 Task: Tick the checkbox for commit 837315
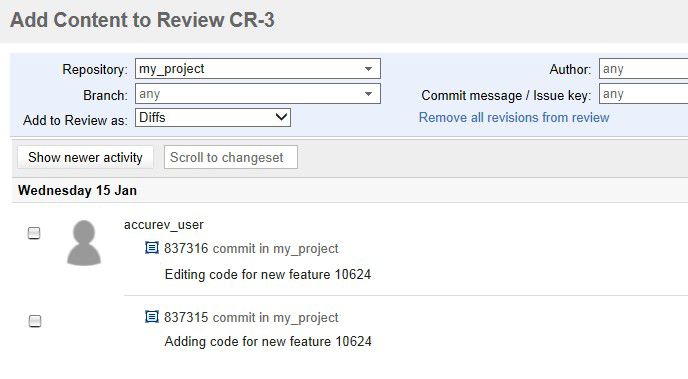pyautogui.click(x=35, y=321)
